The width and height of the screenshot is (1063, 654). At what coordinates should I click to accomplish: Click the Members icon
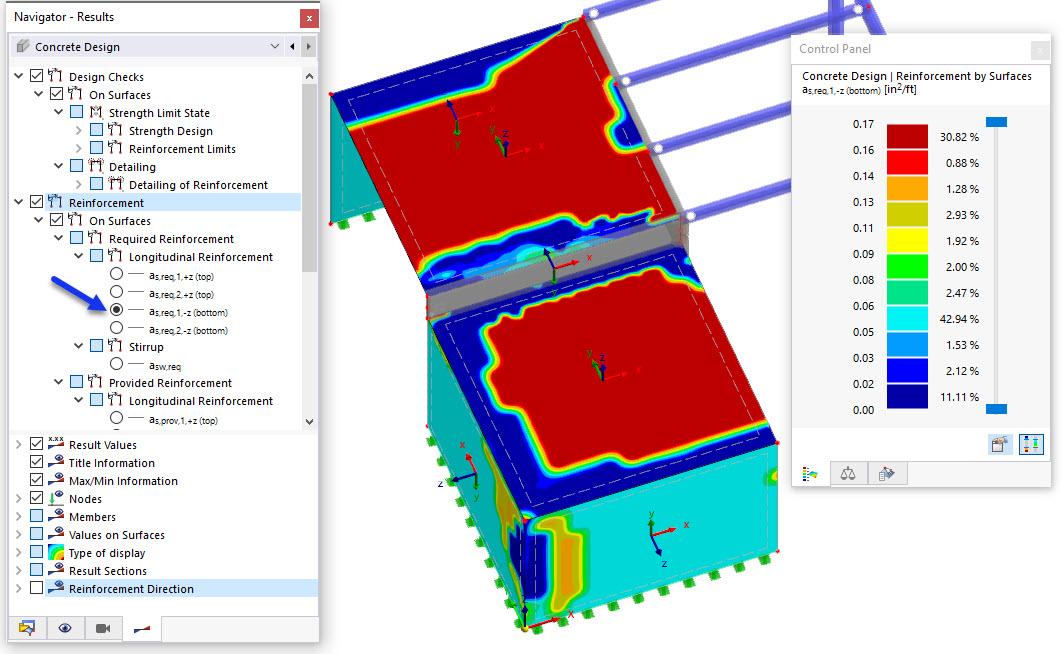coord(56,516)
